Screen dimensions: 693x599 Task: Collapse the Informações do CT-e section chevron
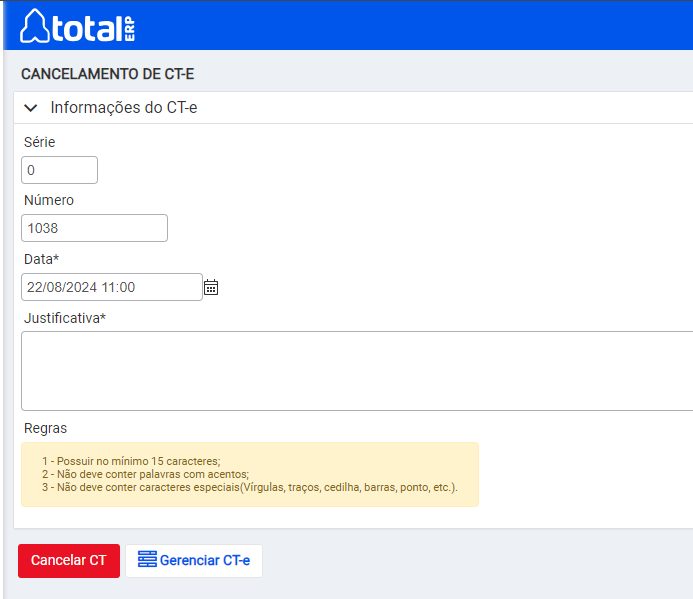click(x=30, y=108)
